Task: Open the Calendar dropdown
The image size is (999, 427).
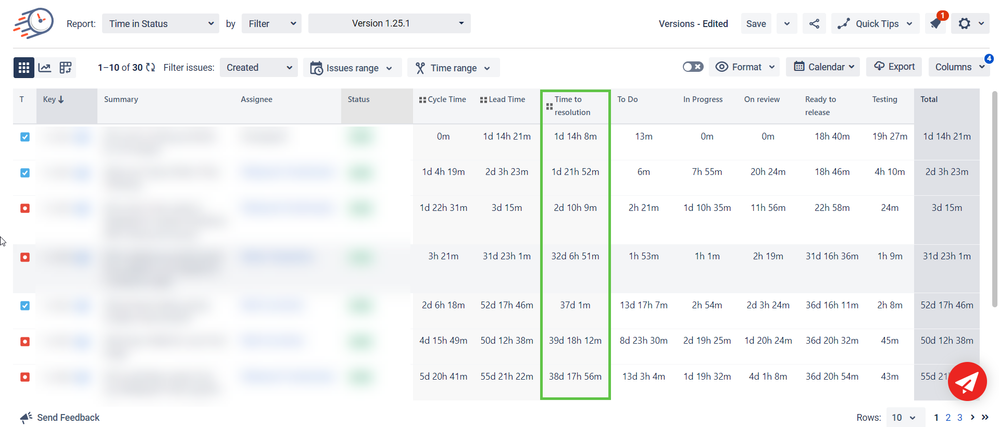Action: coord(823,67)
